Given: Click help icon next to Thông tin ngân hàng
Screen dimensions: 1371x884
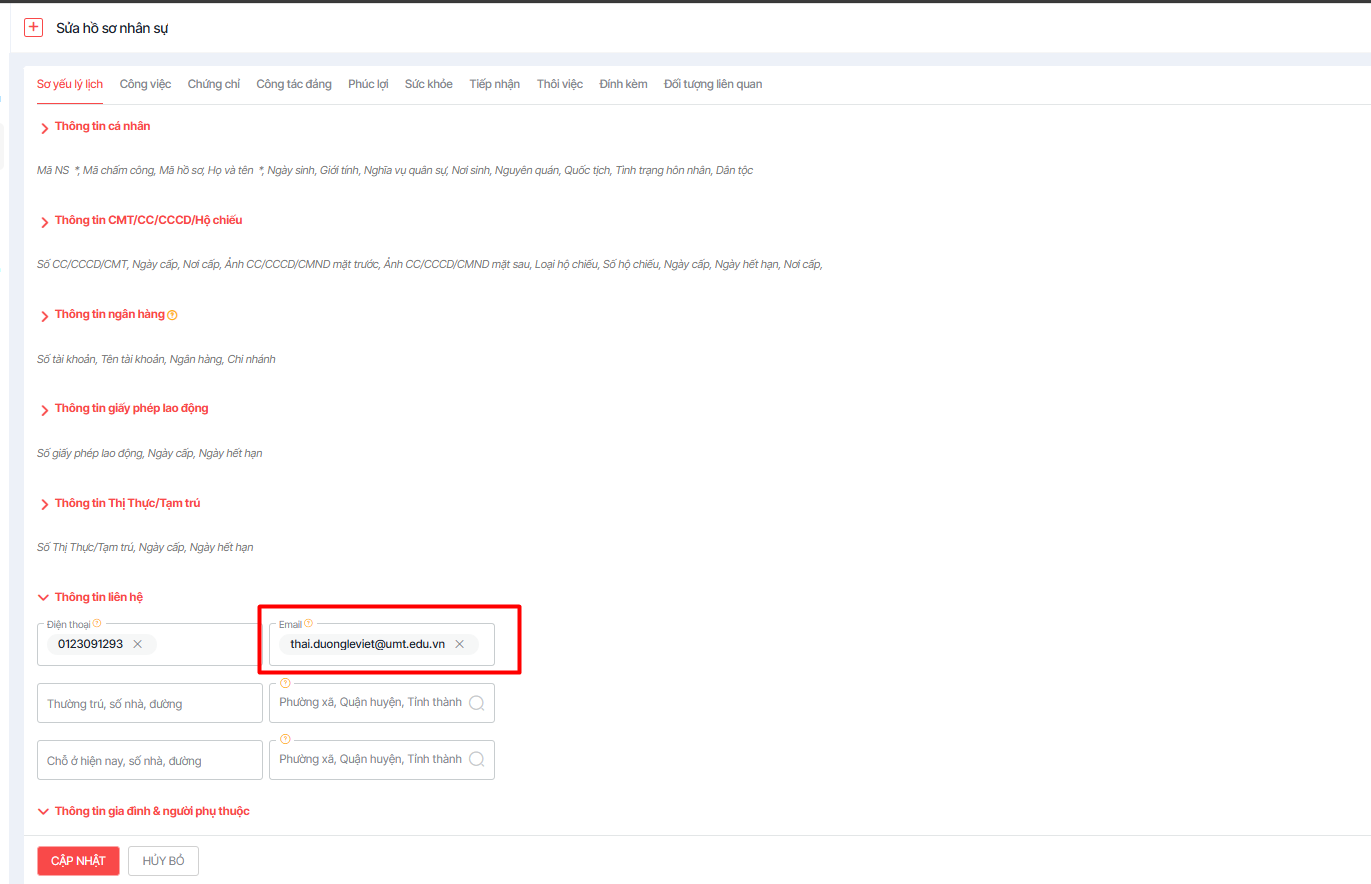Looking at the screenshot, I should pyautogui.click(x=173, y=315).
